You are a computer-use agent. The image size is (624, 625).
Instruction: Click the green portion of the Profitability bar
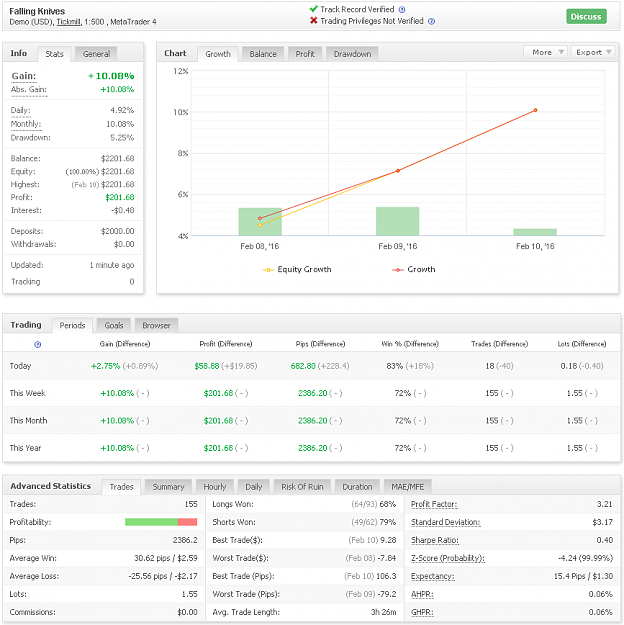tap(151, 522)
